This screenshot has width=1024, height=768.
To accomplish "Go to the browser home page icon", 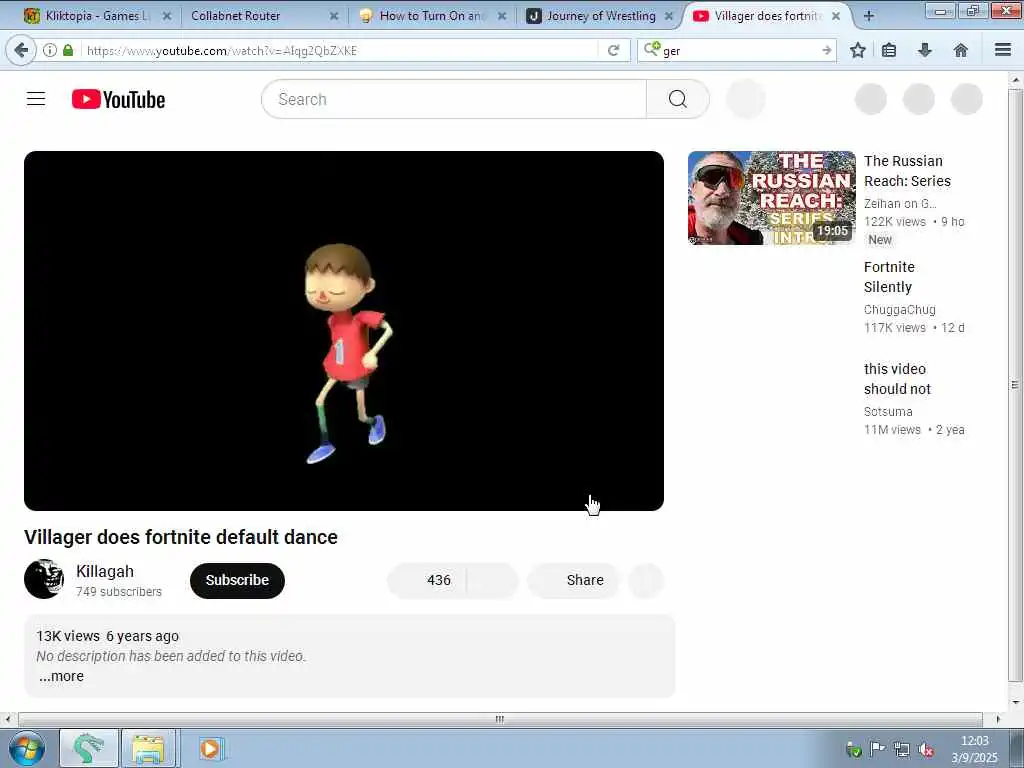I will click(960, 50).
